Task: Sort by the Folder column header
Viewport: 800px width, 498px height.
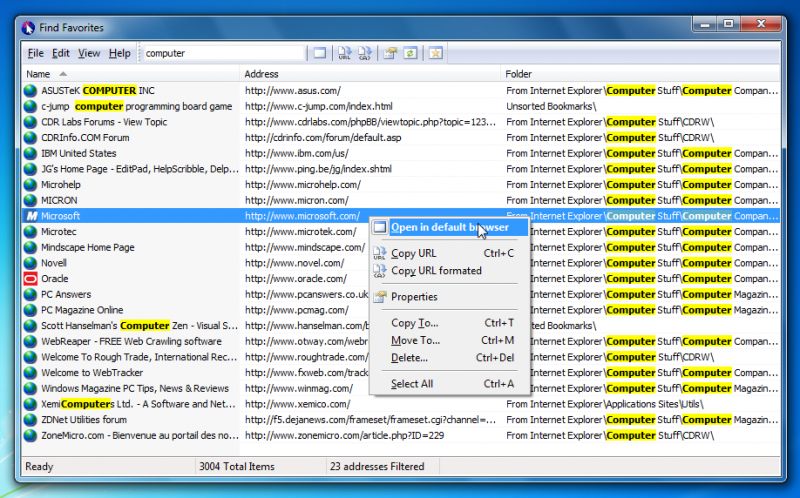Action: [x=640, y=74]
